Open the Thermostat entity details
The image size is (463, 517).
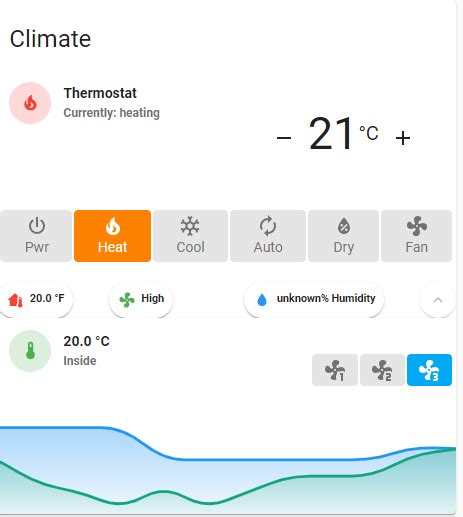pos(100,93)
